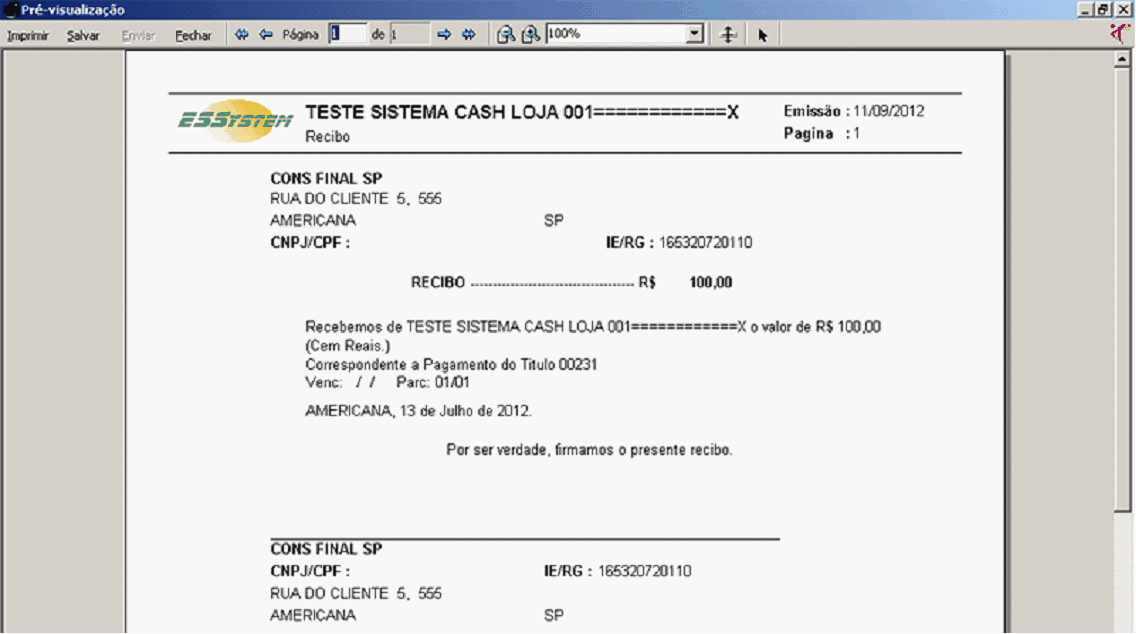Select the arrow pointer tool
The image size is (1136, 634).
[762, 35]
